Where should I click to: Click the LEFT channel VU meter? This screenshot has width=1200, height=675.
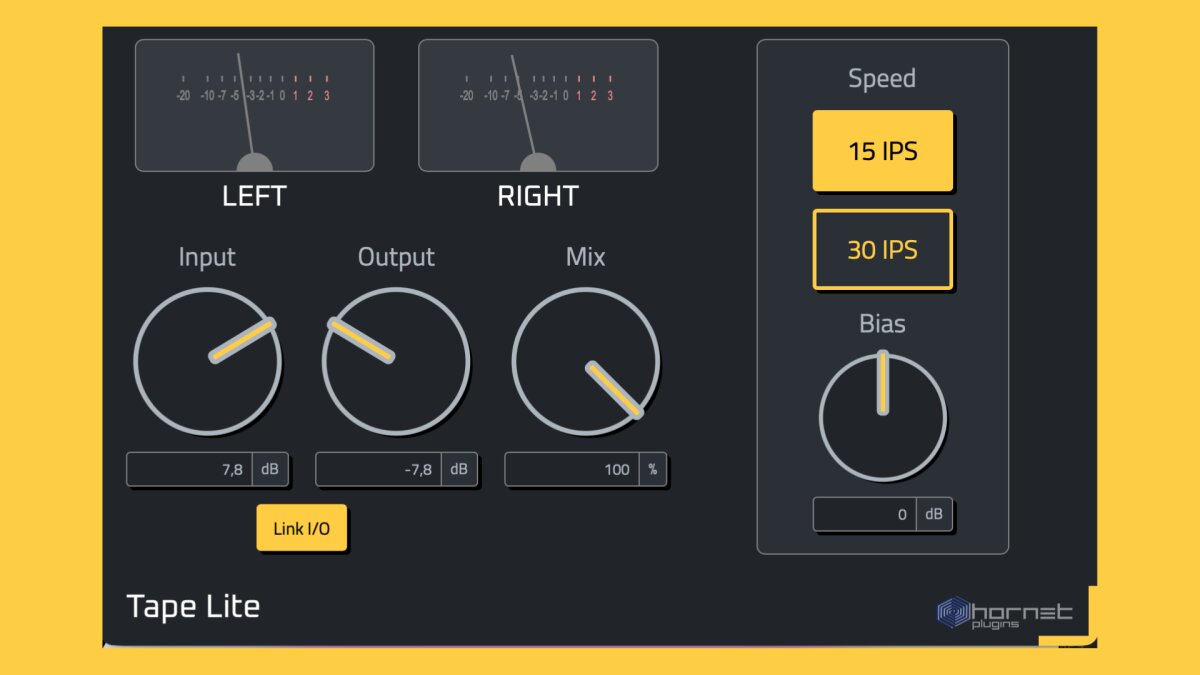(254, 105)
